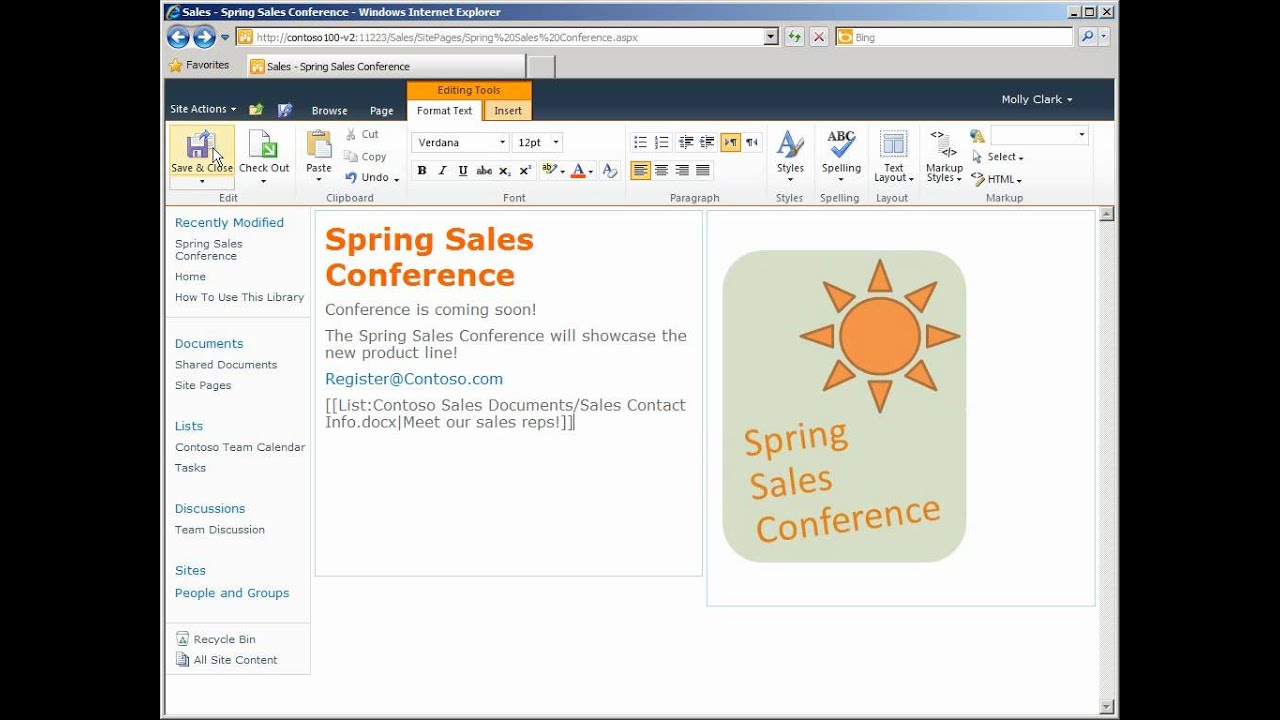Open the HTML dropdown
Viewport: 1280px width, 720px height.
(996, 179)
